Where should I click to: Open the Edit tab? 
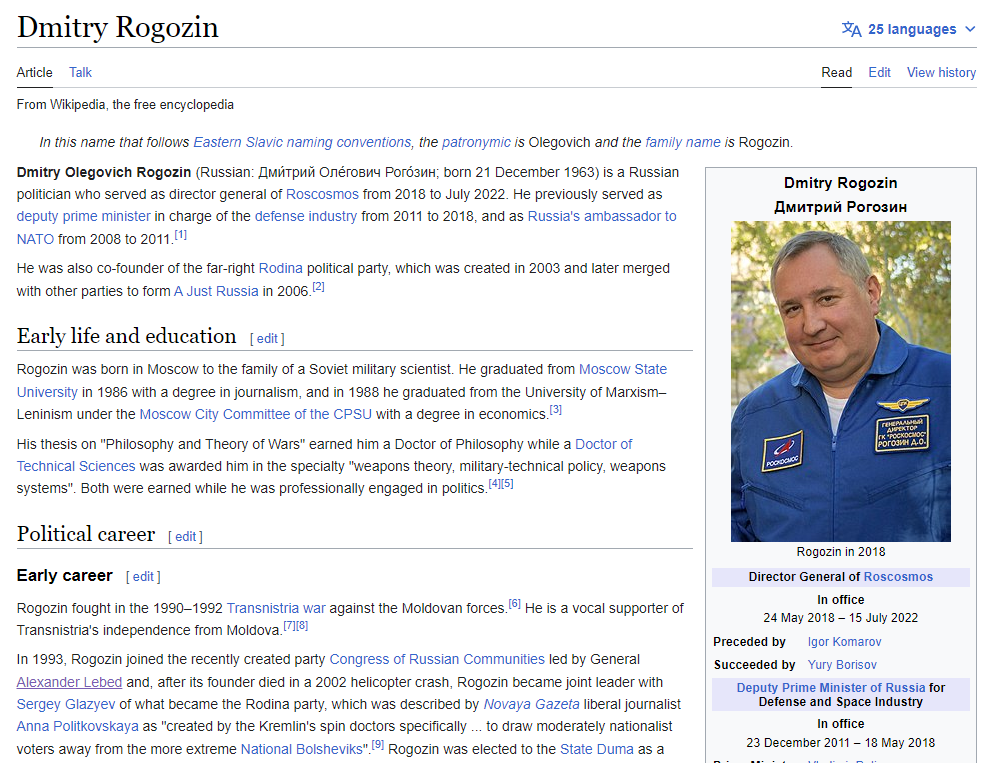click(x=879, y=73)
